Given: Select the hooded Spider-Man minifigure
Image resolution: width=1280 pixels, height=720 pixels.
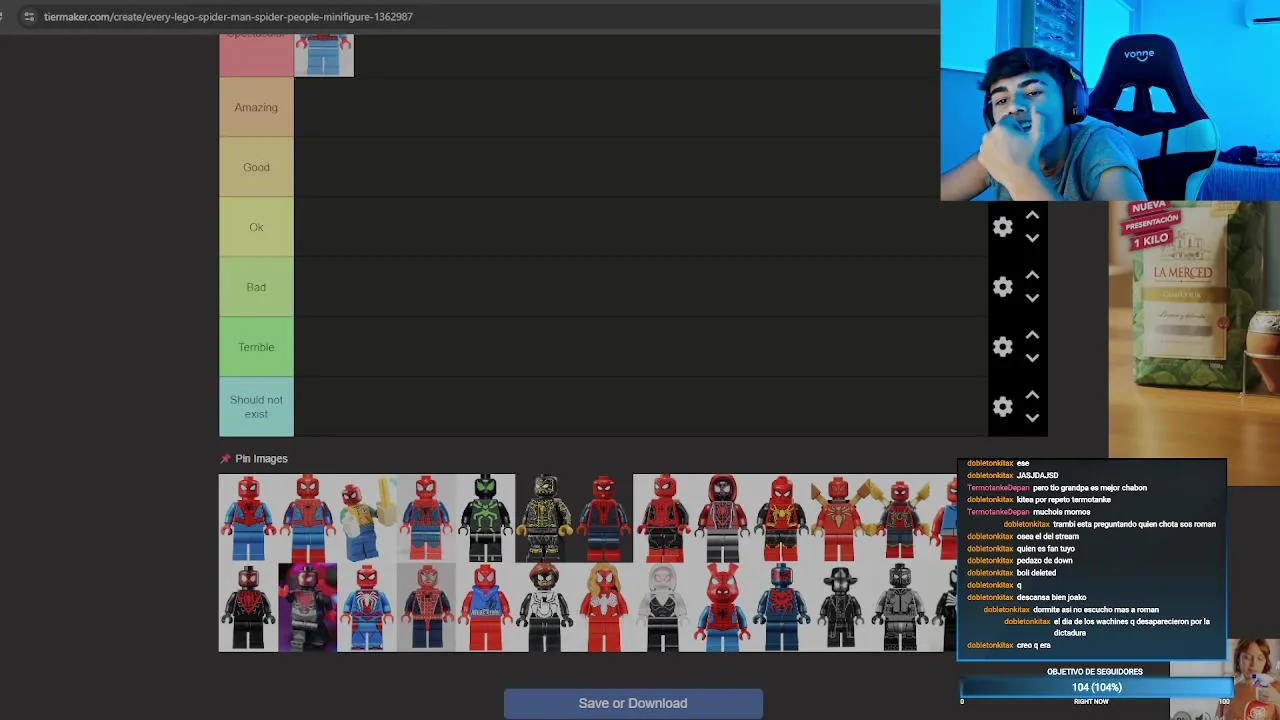Looking at the screenshot, I should tap(721, 518).
